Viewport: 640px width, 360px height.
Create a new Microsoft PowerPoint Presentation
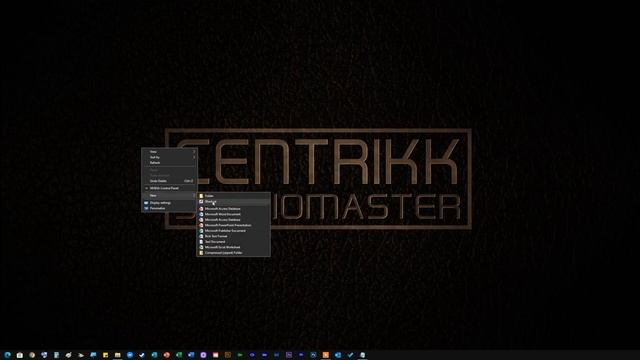click(x=233, y=225)
